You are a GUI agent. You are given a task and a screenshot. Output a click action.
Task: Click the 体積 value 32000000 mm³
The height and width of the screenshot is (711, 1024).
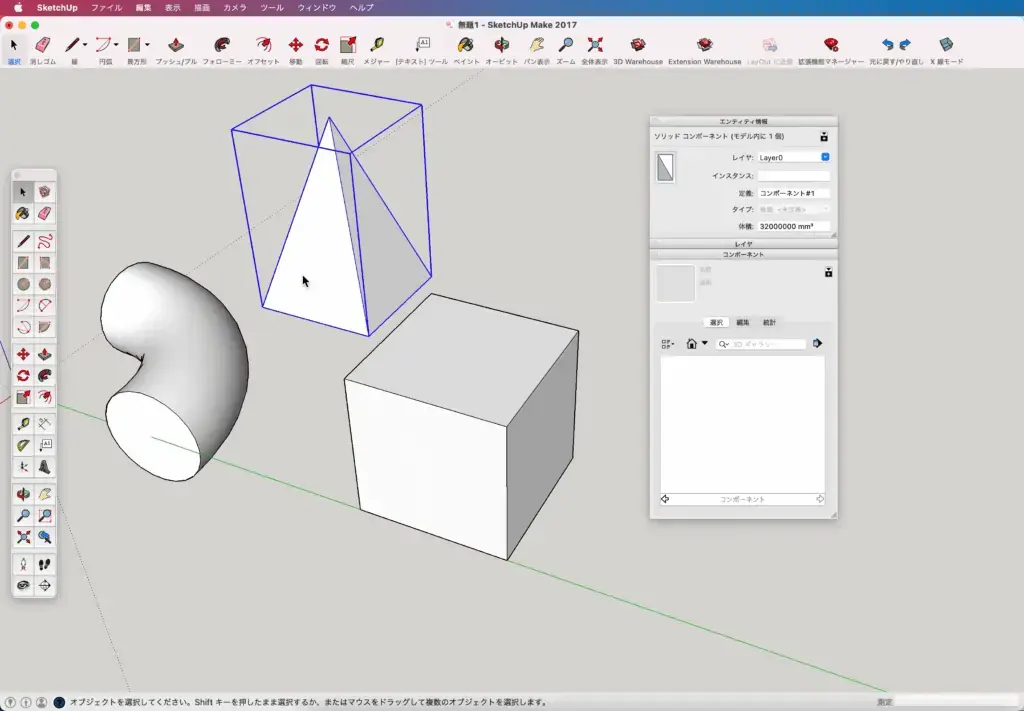793,227
